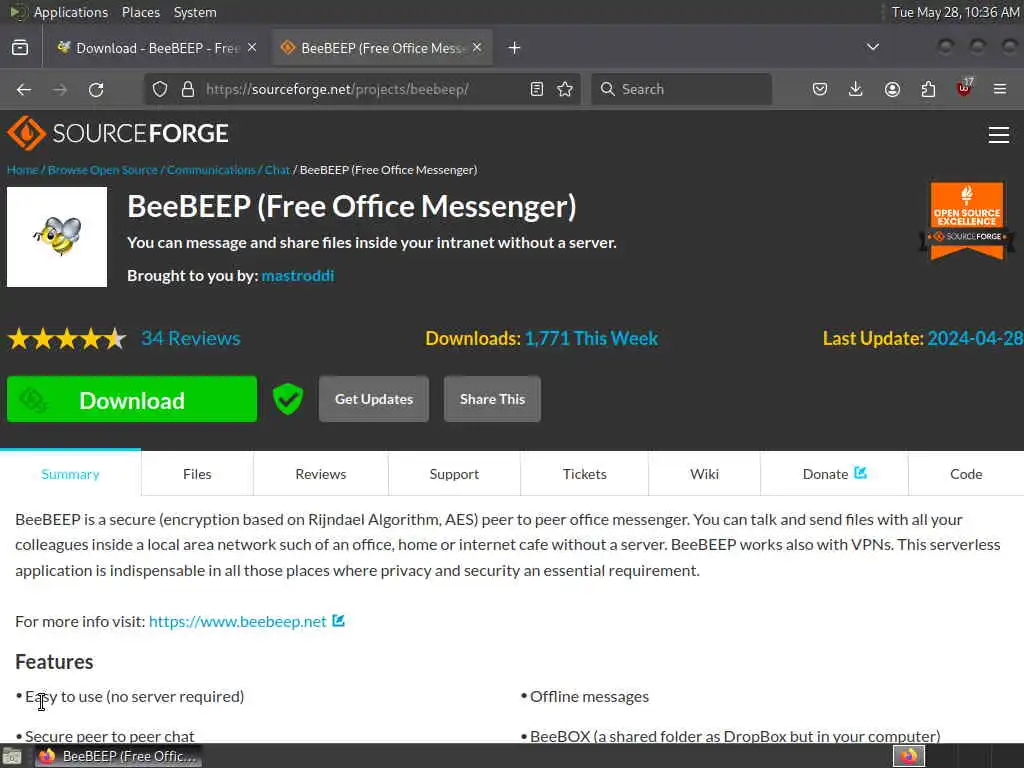Click the SourceForge logo
Image resolution: width=1024 pixels, height=768 pixels.
coord(118,133)
